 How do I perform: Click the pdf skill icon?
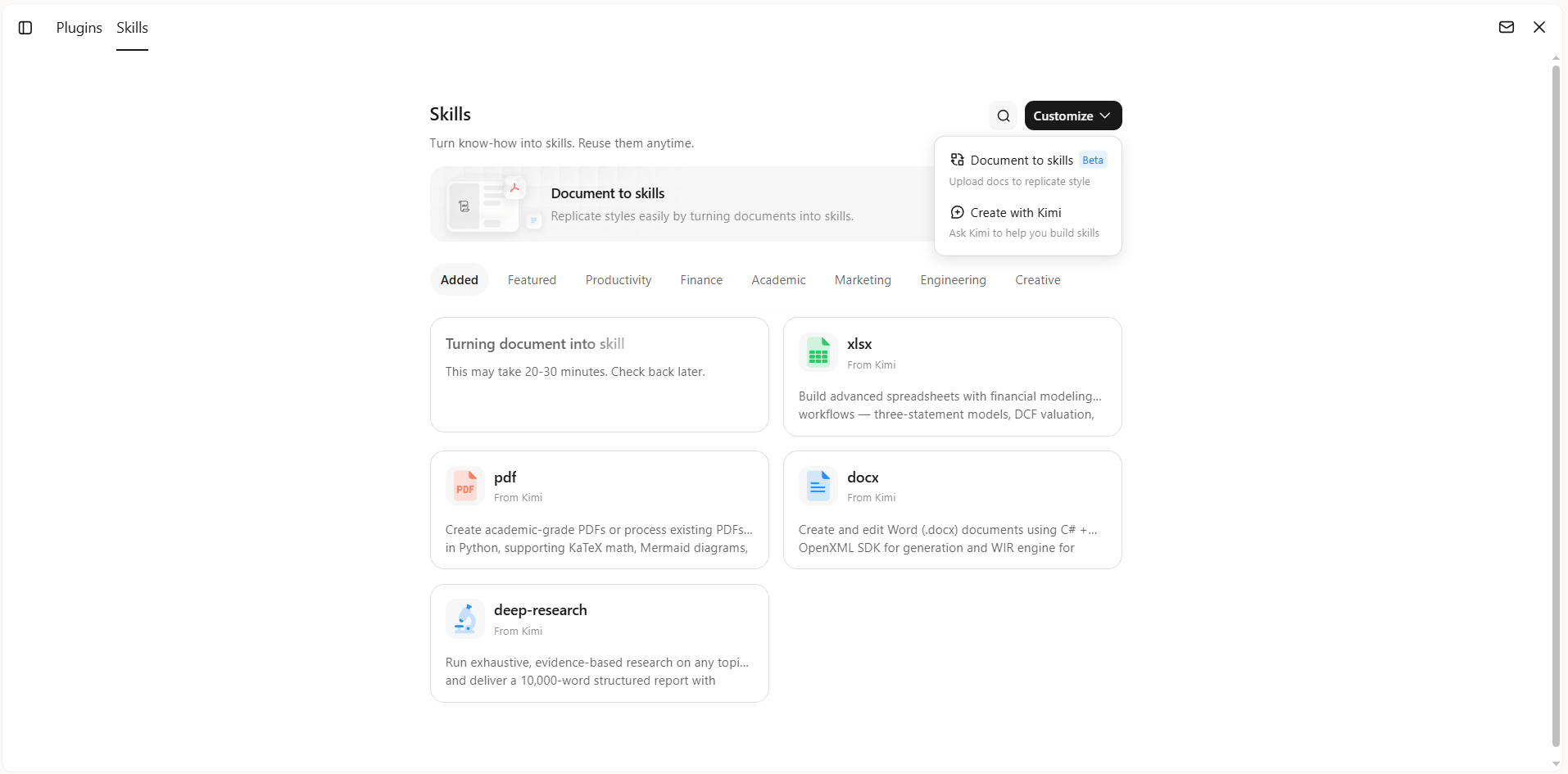point(465,487)
